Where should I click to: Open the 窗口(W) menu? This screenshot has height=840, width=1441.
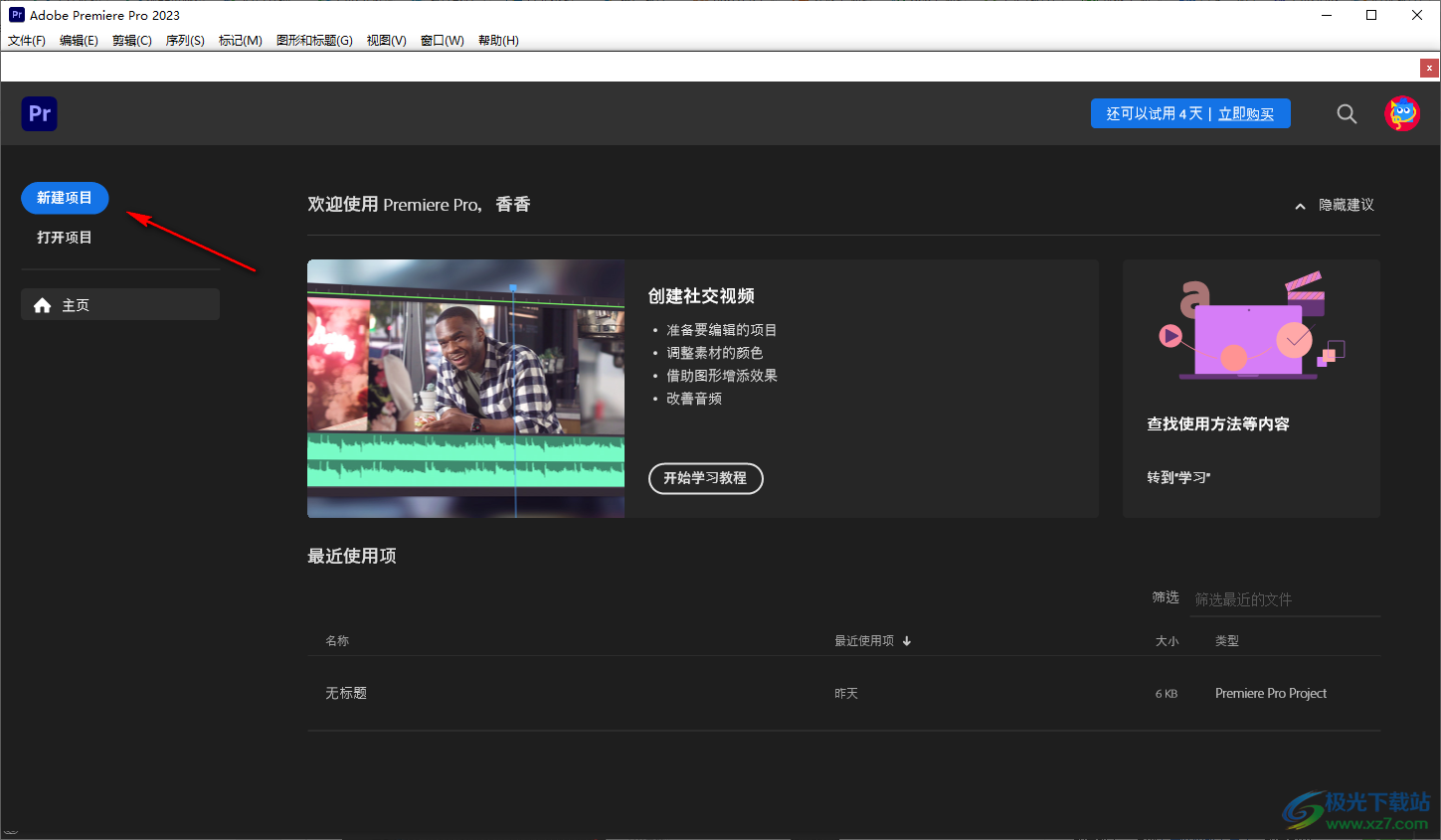(x=443, y=41)
